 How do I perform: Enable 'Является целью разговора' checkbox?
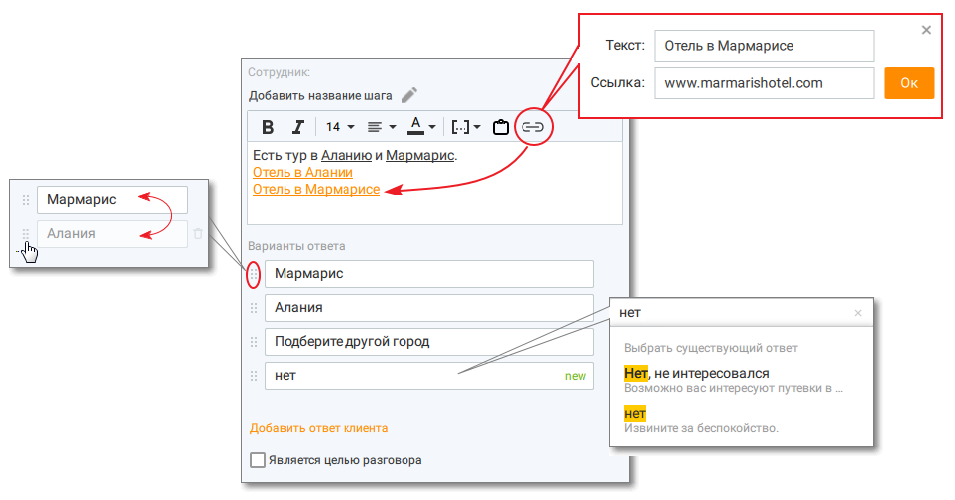258,460
